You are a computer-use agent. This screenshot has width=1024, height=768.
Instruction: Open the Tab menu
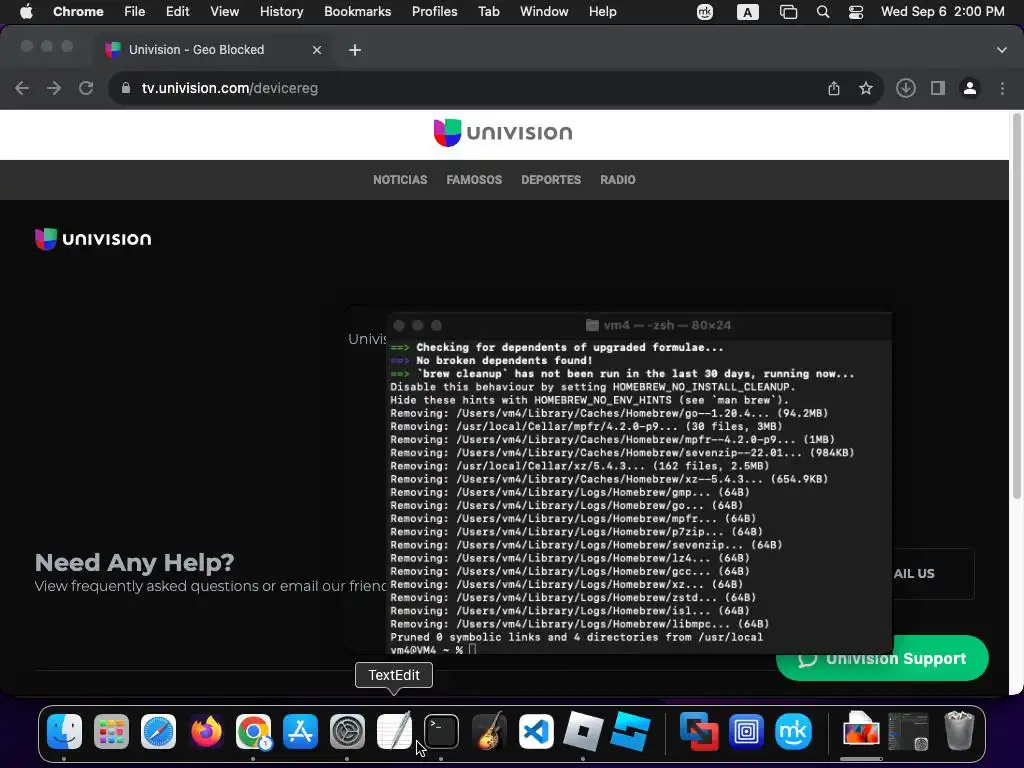(488, 12)
